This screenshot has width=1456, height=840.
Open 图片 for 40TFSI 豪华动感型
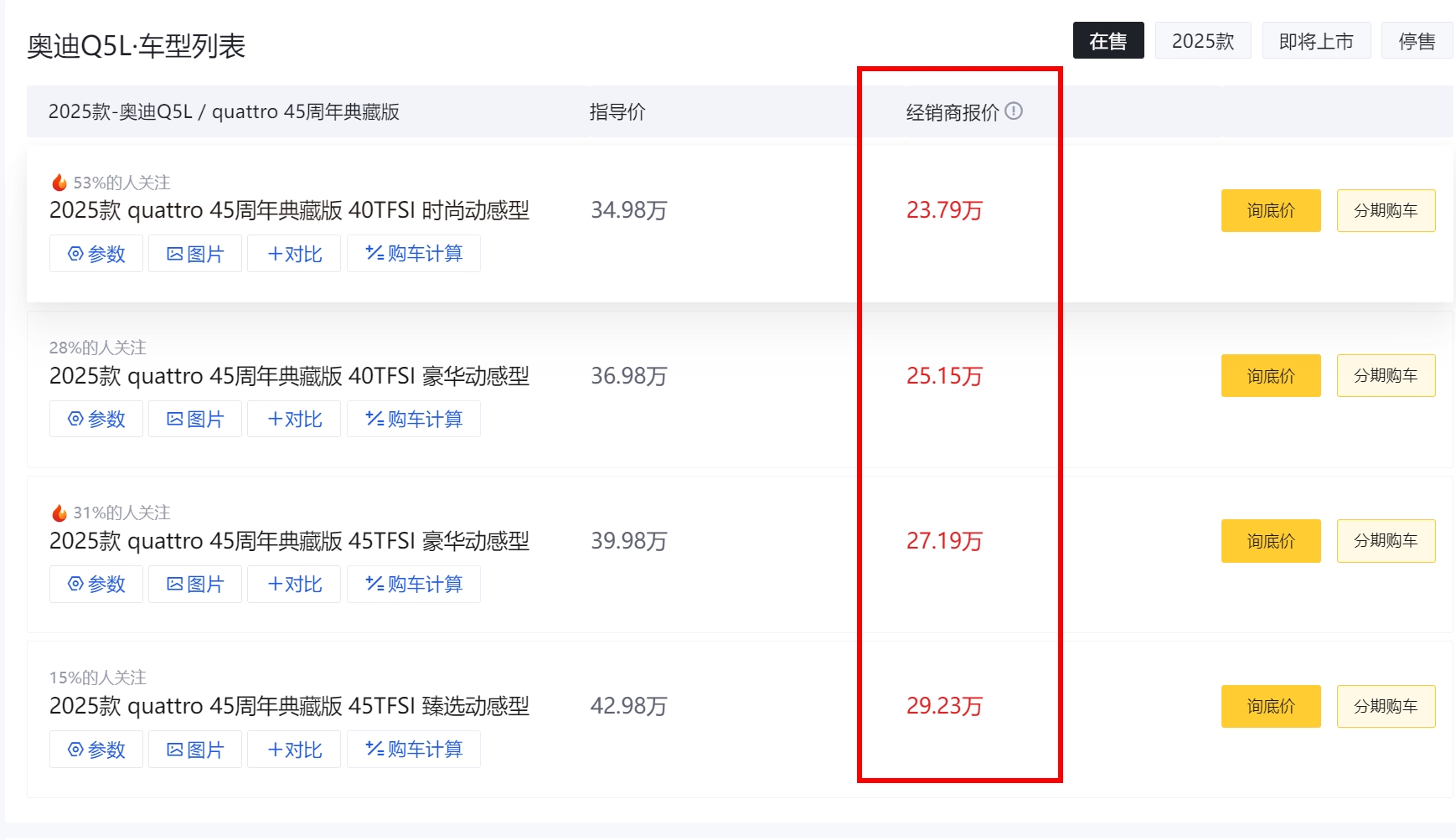[x=195, y=419]
